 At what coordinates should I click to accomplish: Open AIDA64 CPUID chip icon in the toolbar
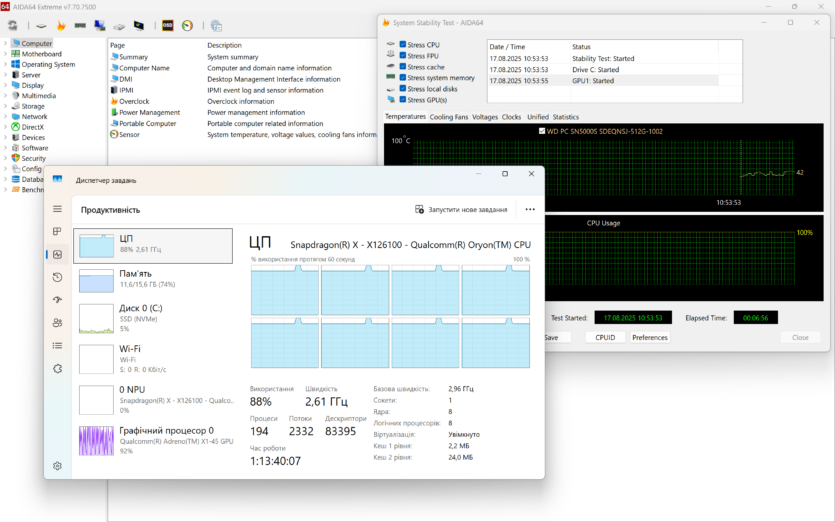pos(41,26)
